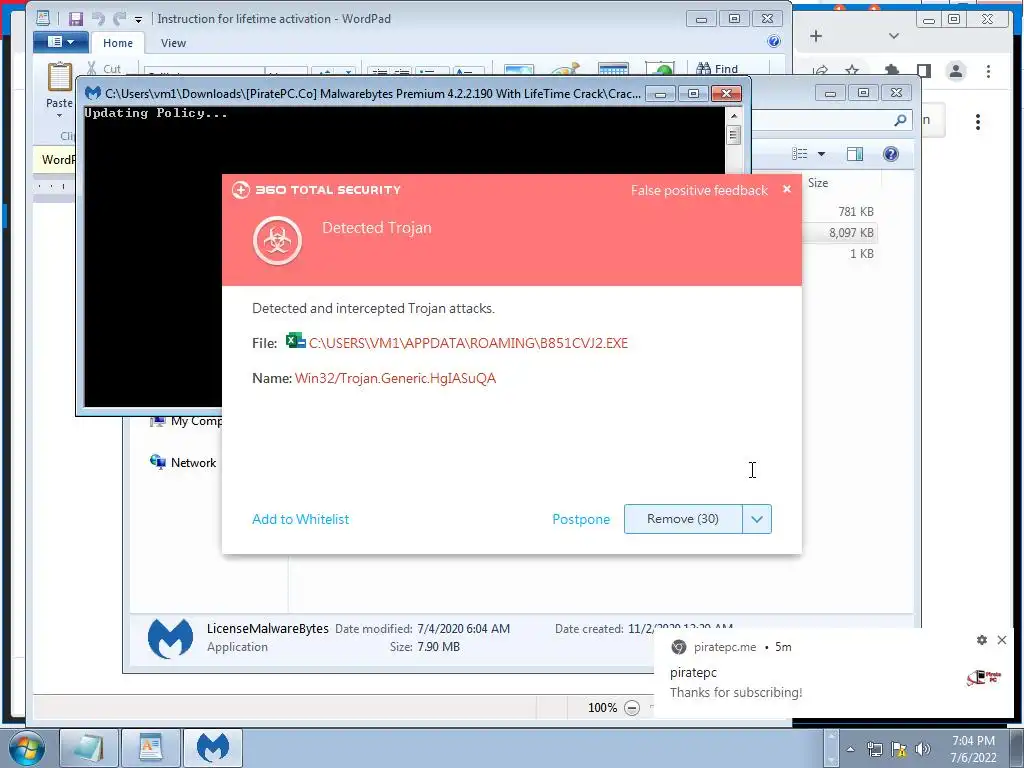Click the WordPad Redo icon
The image size is (1024, 768).
120,19
